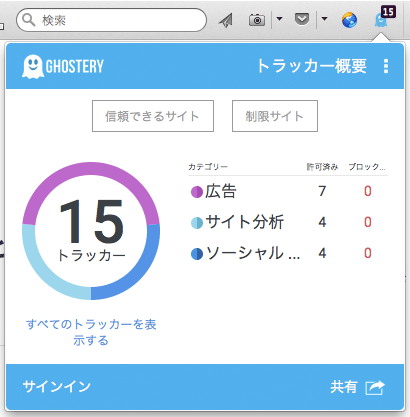
Task: Click purple dot icon beside 広告
Action: click(197, 192)
